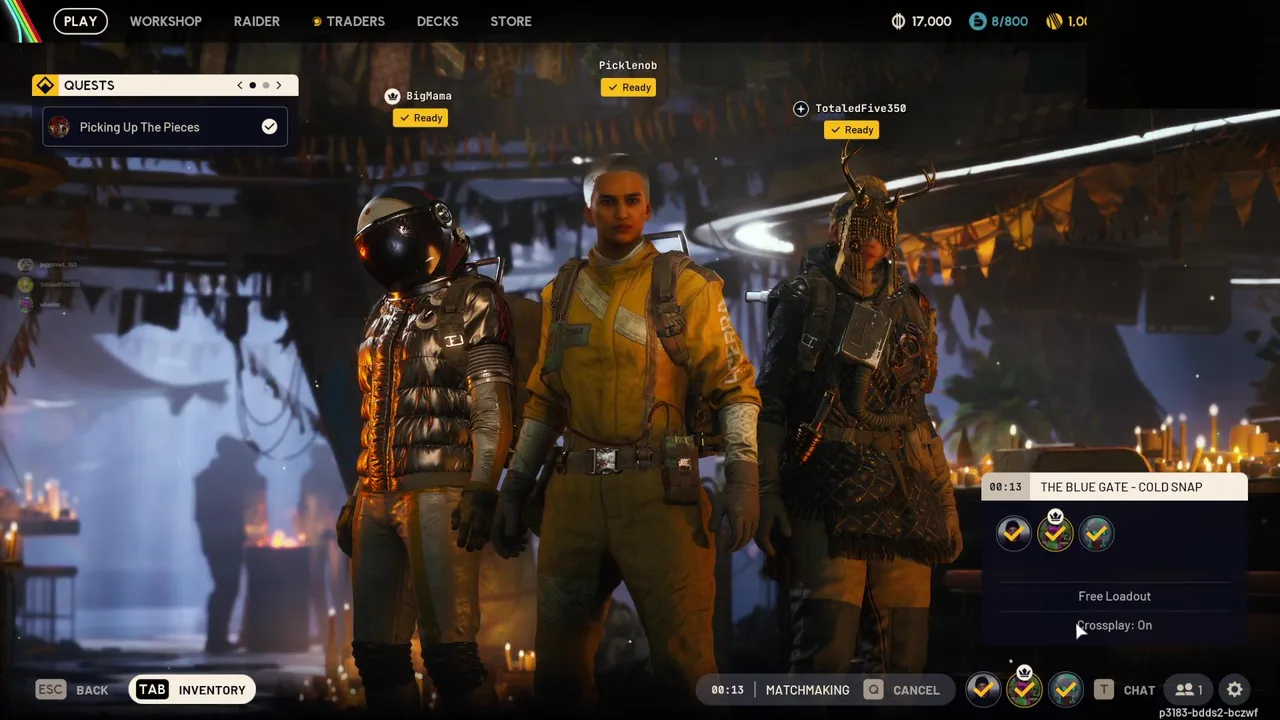Click the plus icon beside TotaledFive350

click(x=800, y=109)
